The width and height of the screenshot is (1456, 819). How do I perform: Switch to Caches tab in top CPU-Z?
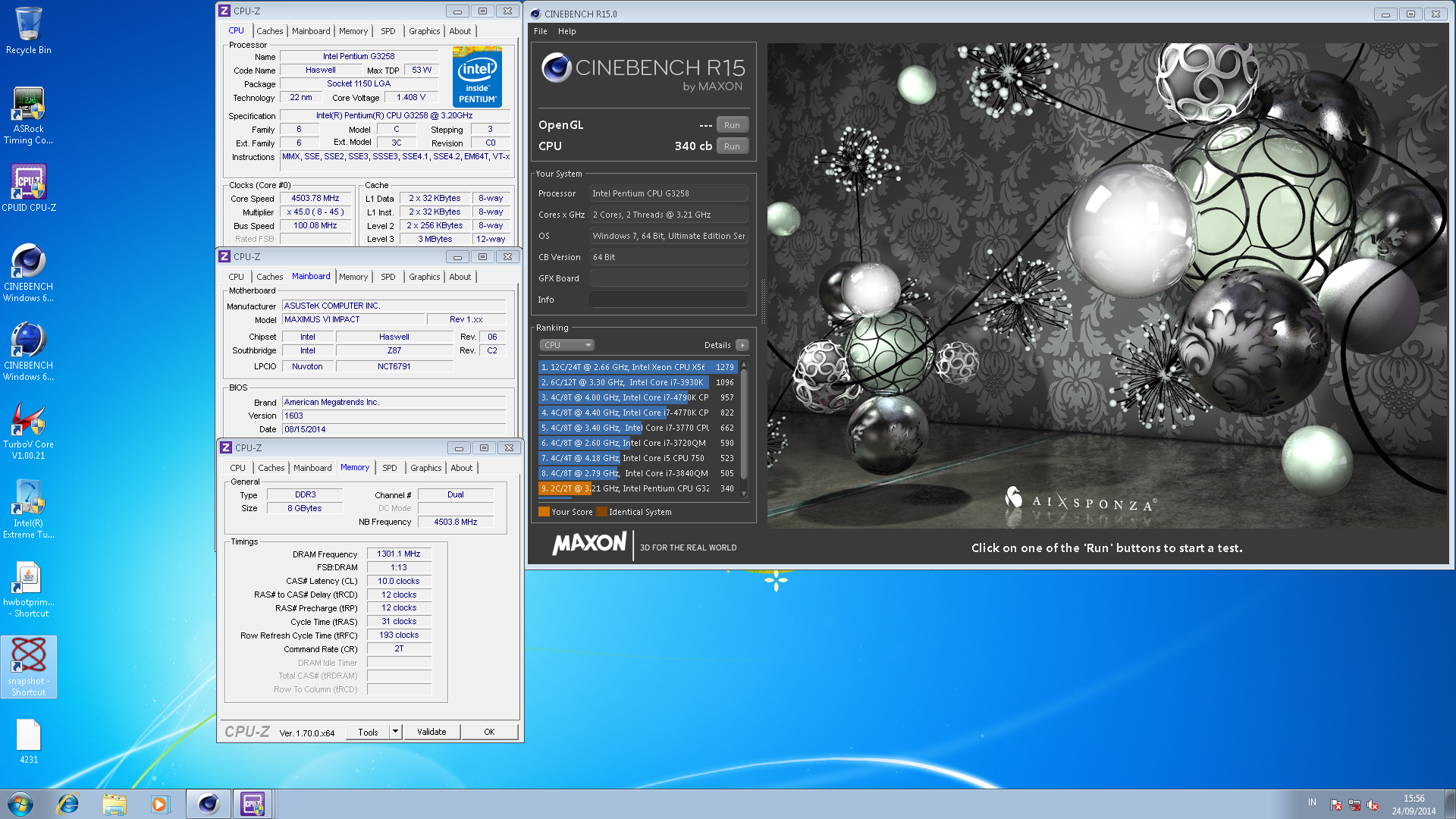point(269,31)
